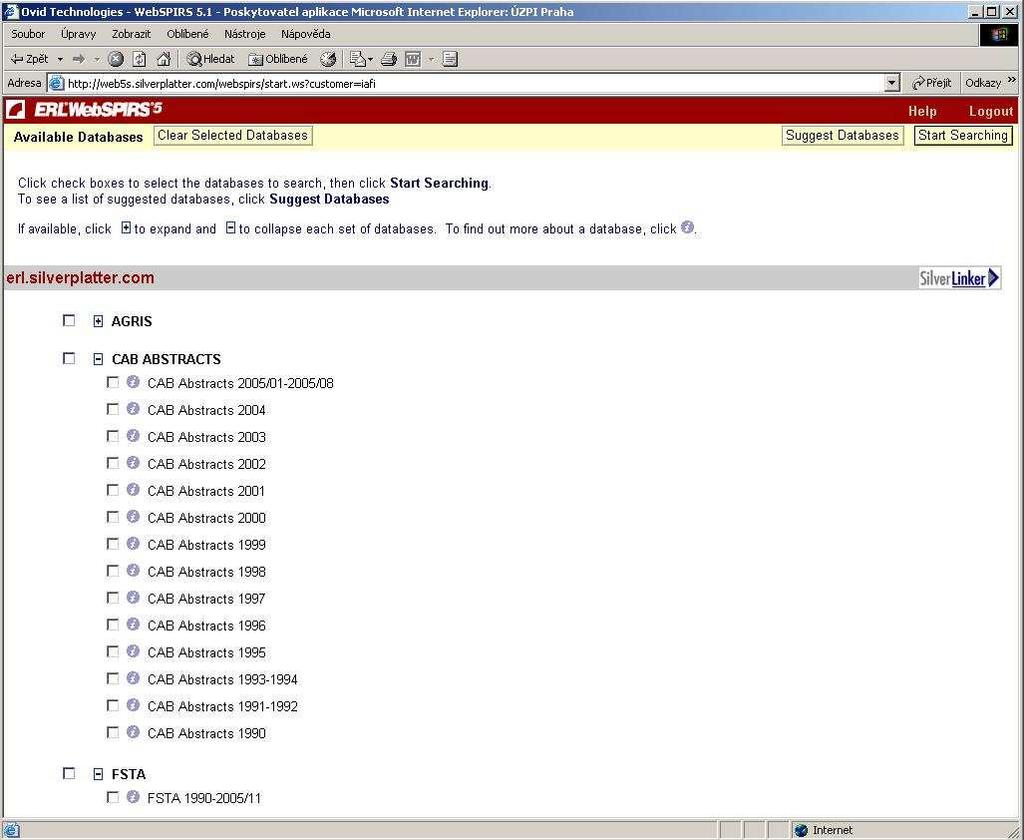Click the Start Searching button

tap(963, 136)
